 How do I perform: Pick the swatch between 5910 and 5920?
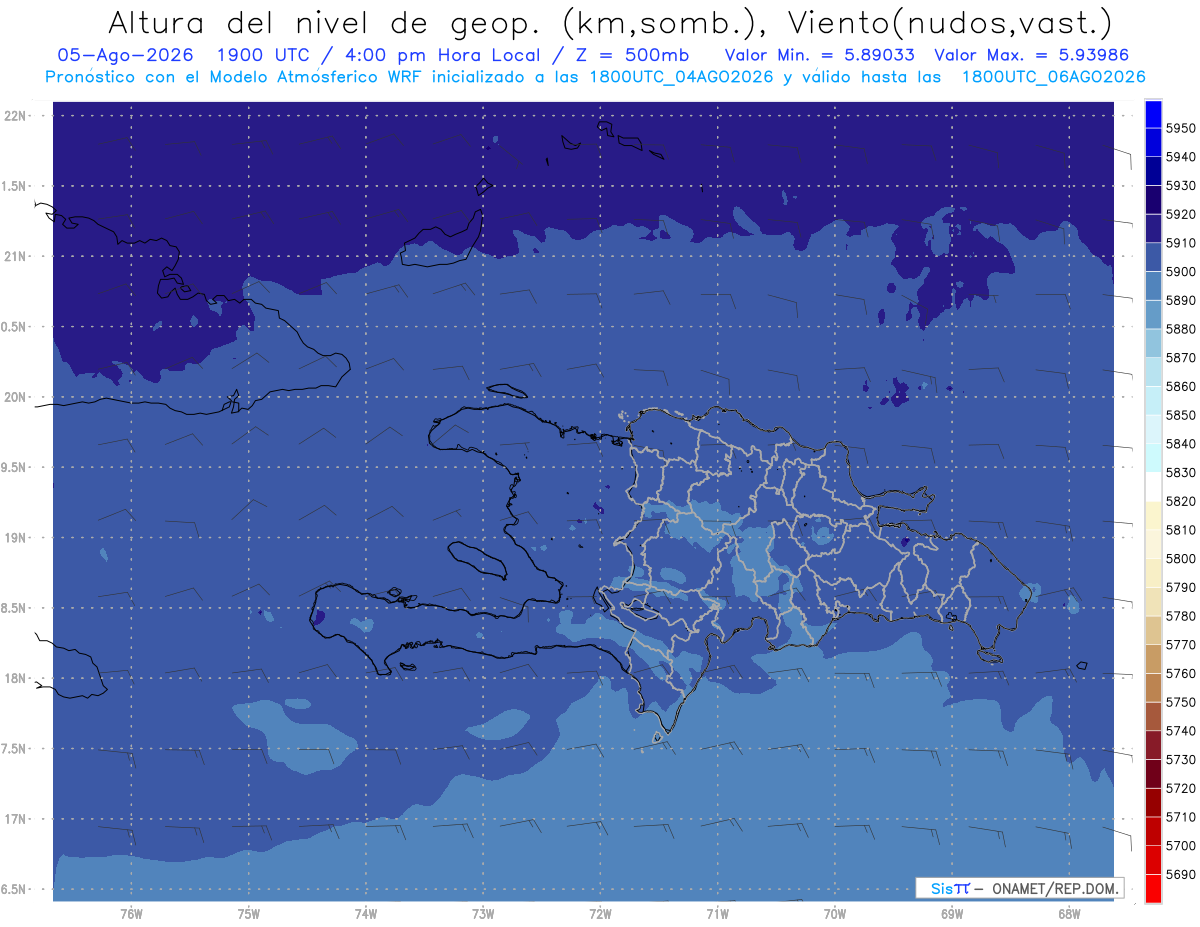[1153, 229]
